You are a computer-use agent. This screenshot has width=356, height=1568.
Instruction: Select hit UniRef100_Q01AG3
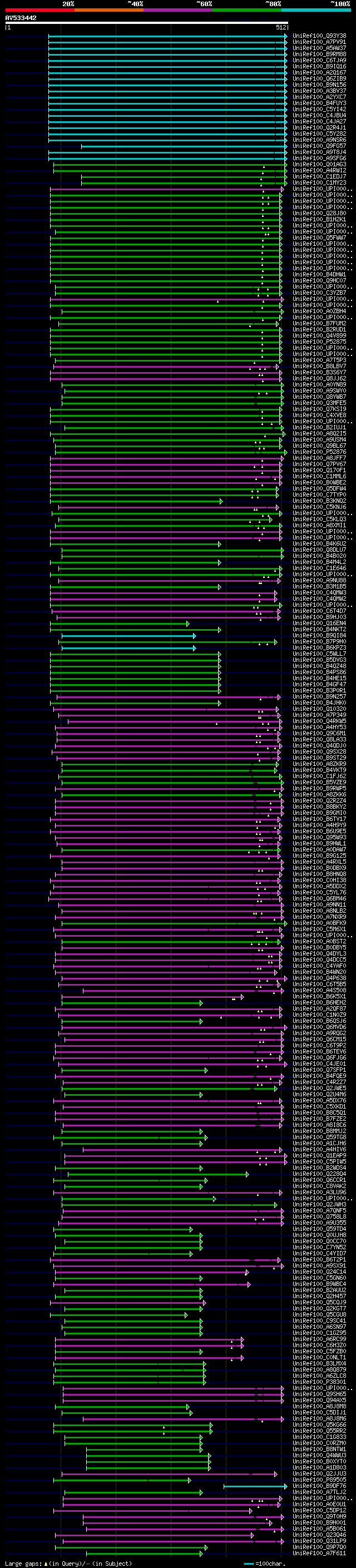click(x=319, y=164)
